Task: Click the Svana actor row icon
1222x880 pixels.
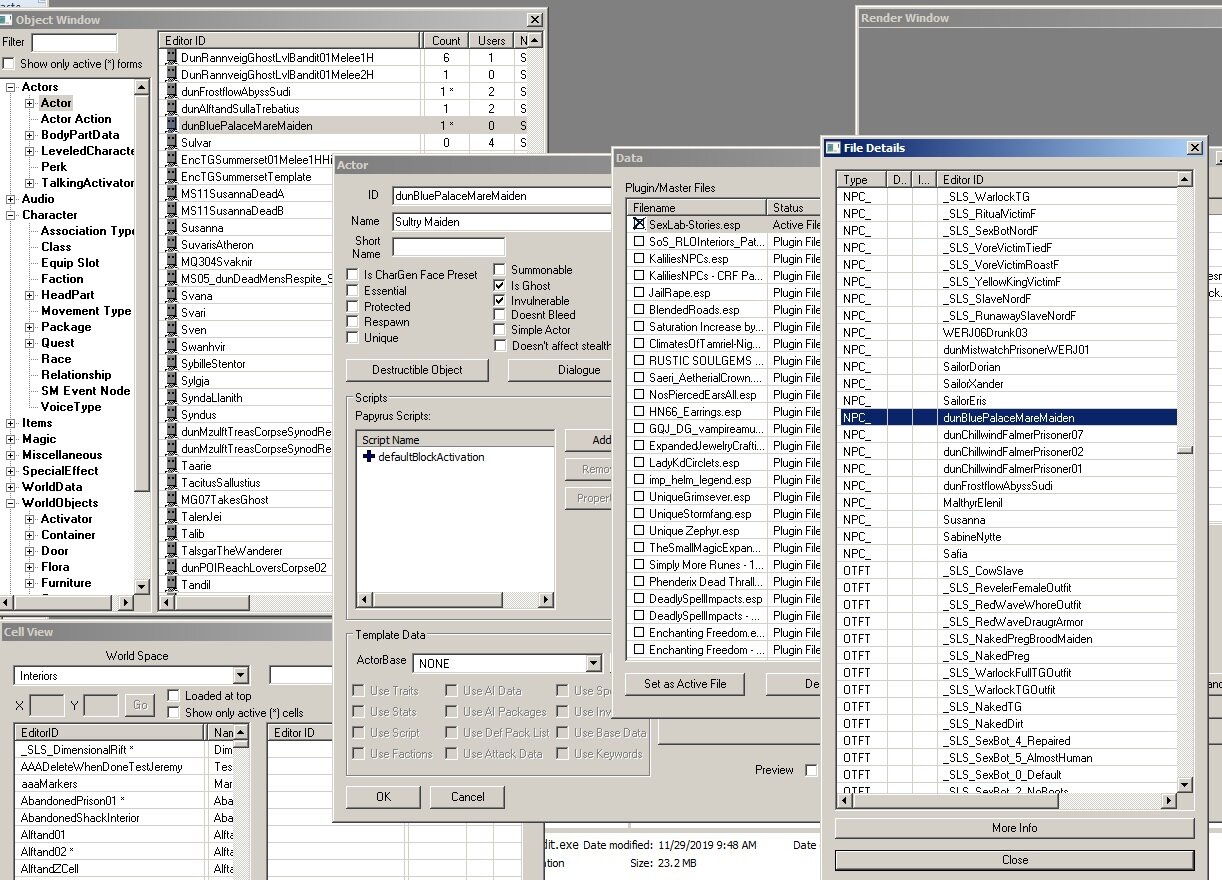Action: pos(169,296)
